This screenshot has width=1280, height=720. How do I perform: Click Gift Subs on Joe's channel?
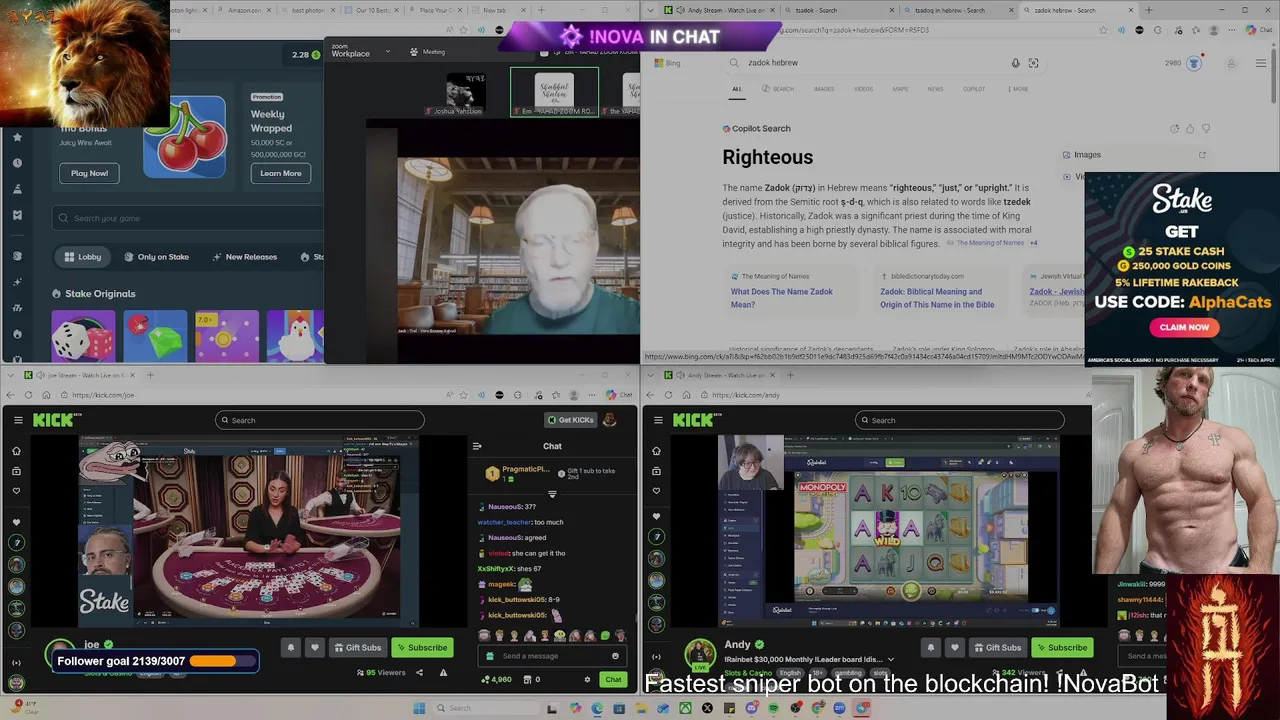click(357, 647)
